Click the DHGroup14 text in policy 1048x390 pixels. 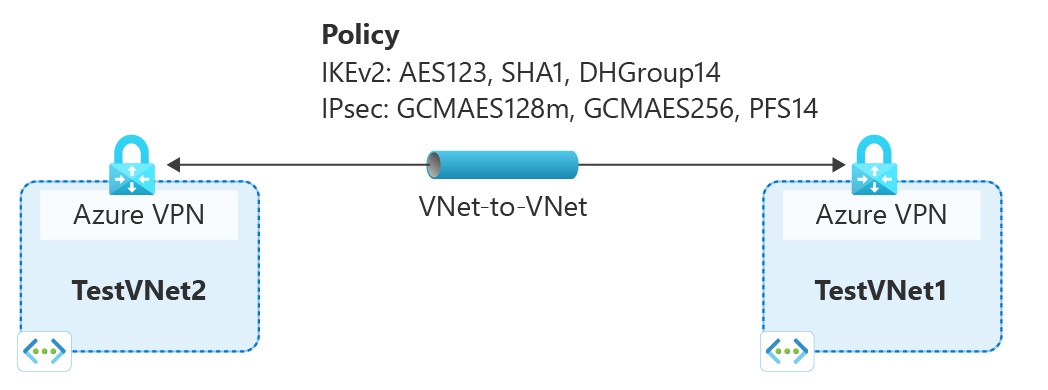tap(650, 73)
